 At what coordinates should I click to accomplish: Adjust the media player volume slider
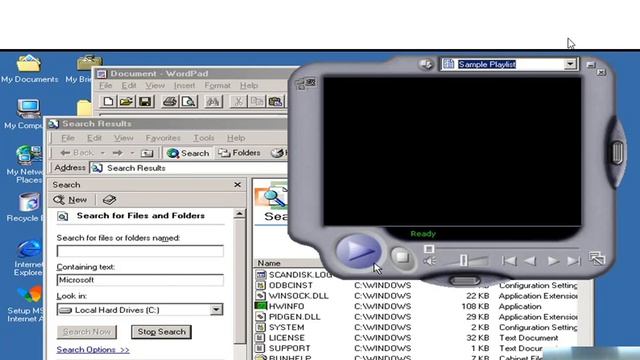tap(463, 260)
